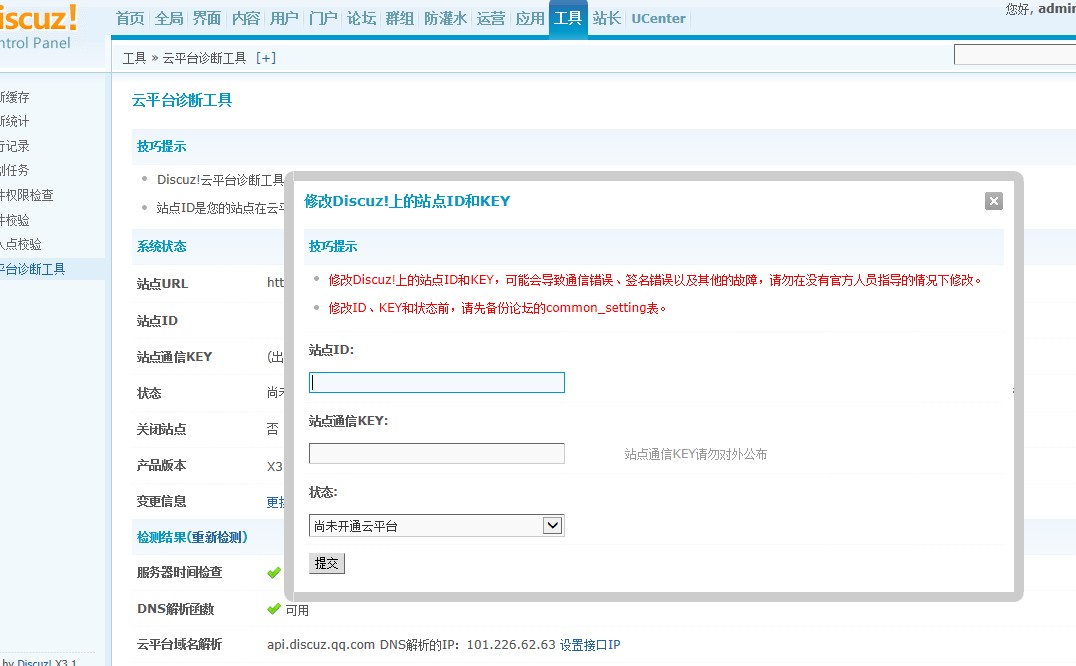Go to the 防灌水 navigation tab
Viewport: 1076px width, 666px height.
coord(445,19)
